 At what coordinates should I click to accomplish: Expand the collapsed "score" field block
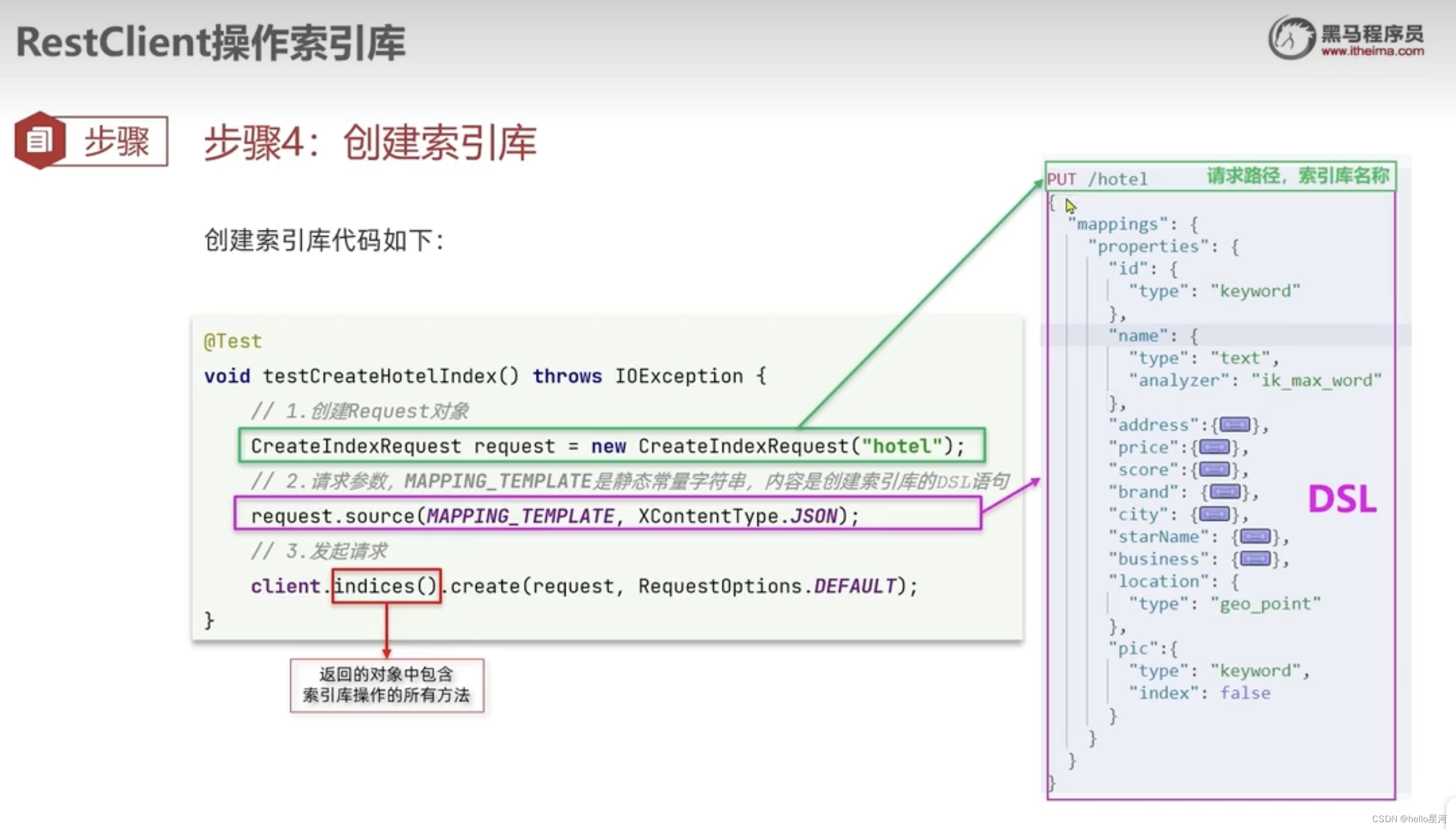1214,469
